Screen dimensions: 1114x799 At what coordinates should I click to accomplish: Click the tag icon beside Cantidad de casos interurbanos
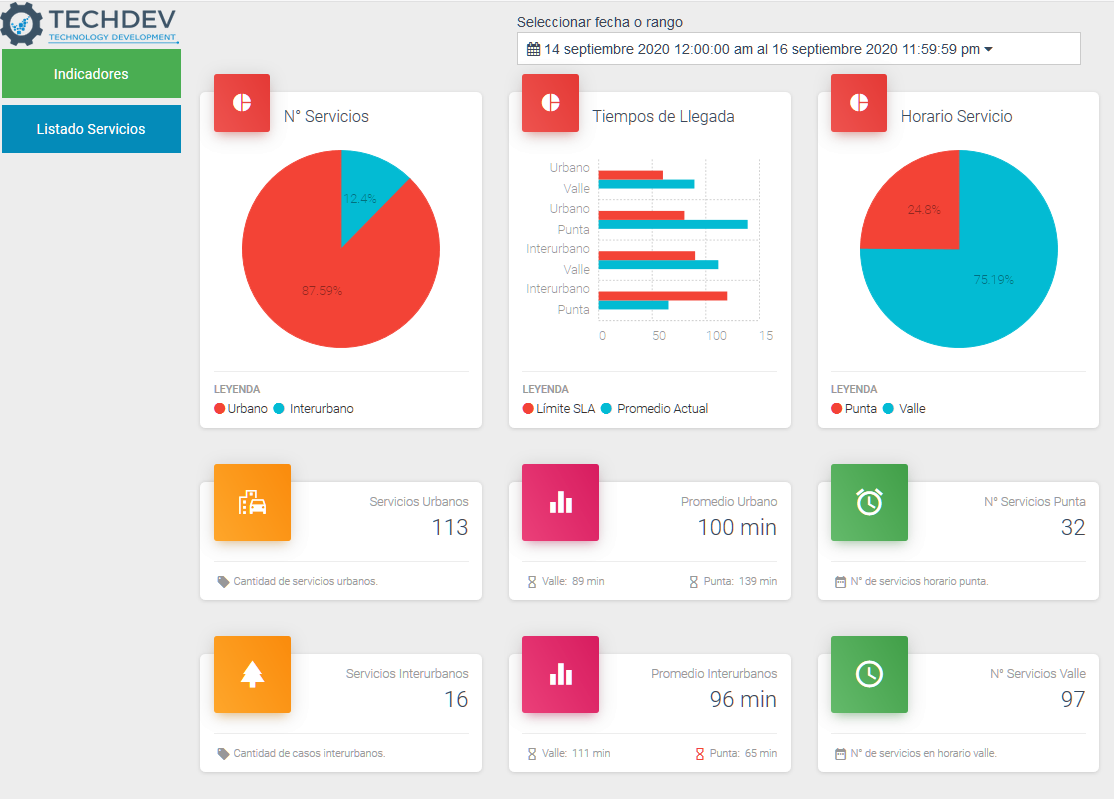coord(223,754)
